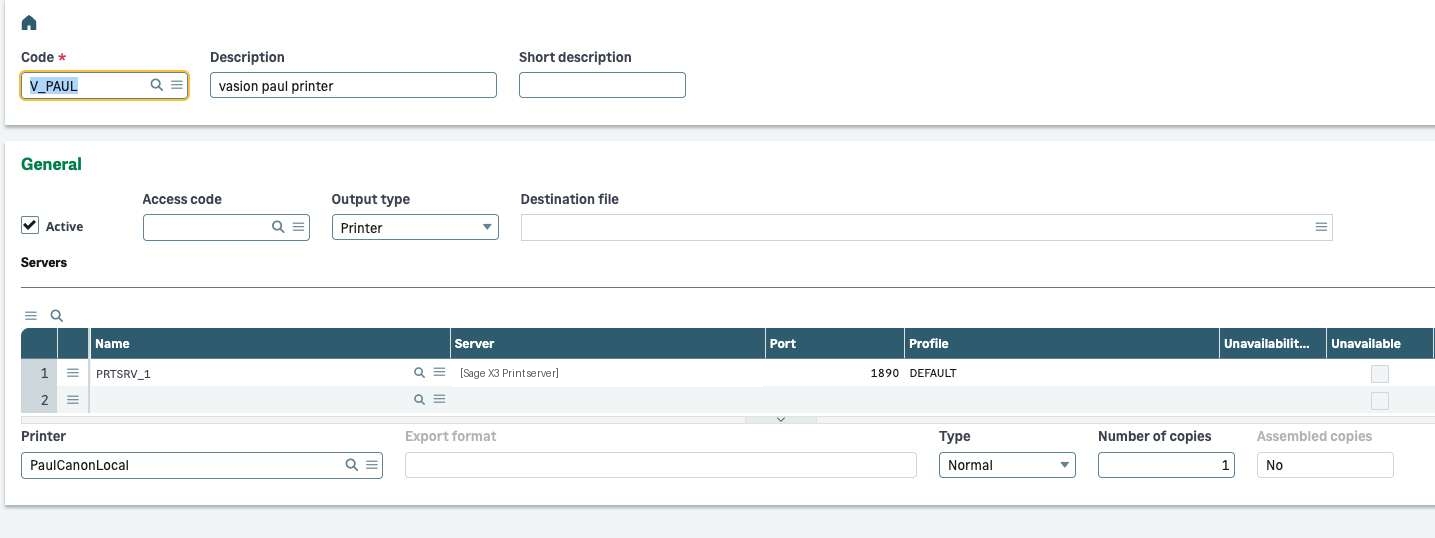Open actions menu icon in Code field

point(176,86)
